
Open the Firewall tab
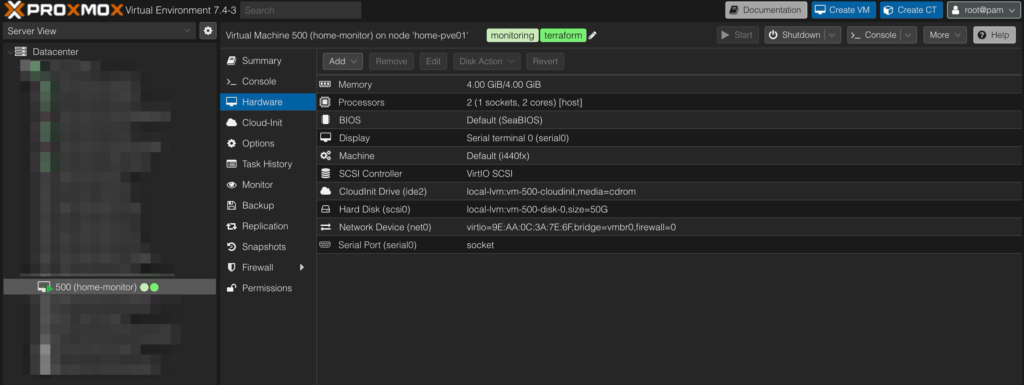[x=268, y=268]
